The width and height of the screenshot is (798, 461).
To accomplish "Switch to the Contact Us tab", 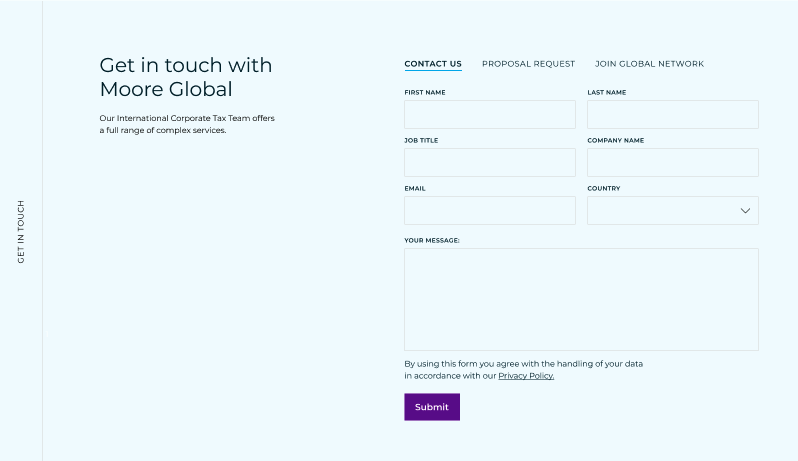I will [433, 64].
